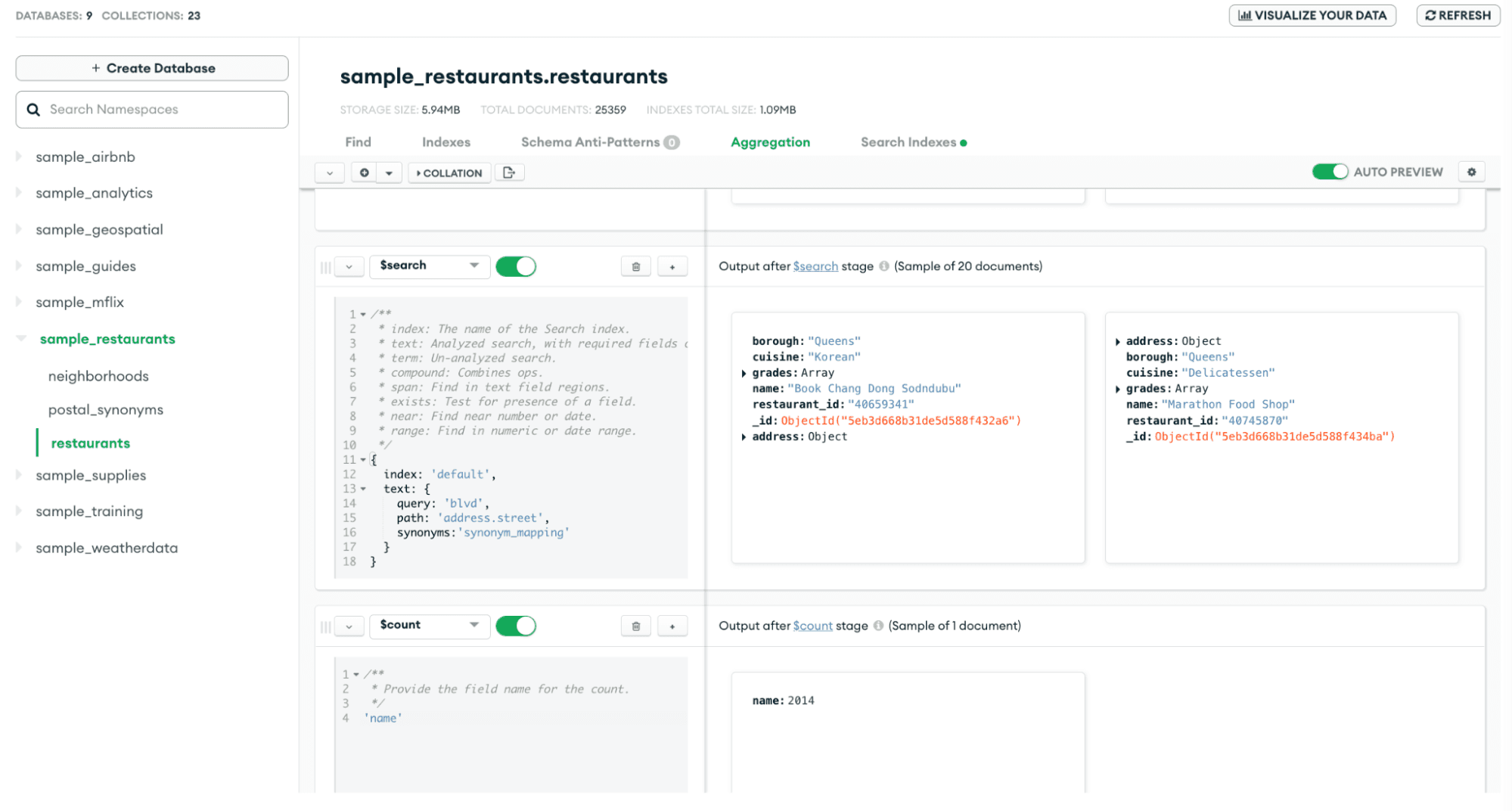This screenshot has width=1512, height=811.
Task: Disable the $count stage toggle
Action: (x=516, y=626)
